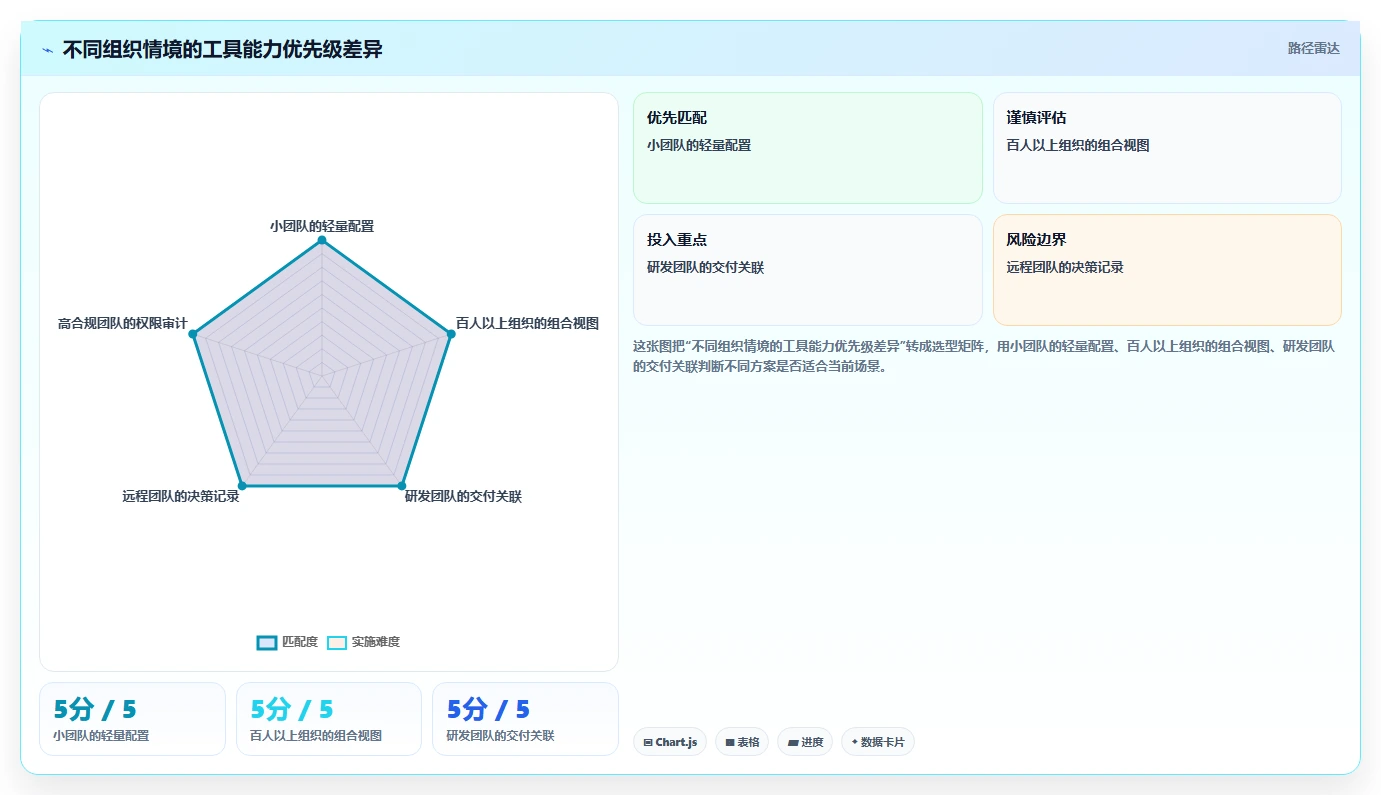This screenshot has width=1381, height=795.
Task: Select the 谨慎评估 card
Action: [x=1167, y=148]
